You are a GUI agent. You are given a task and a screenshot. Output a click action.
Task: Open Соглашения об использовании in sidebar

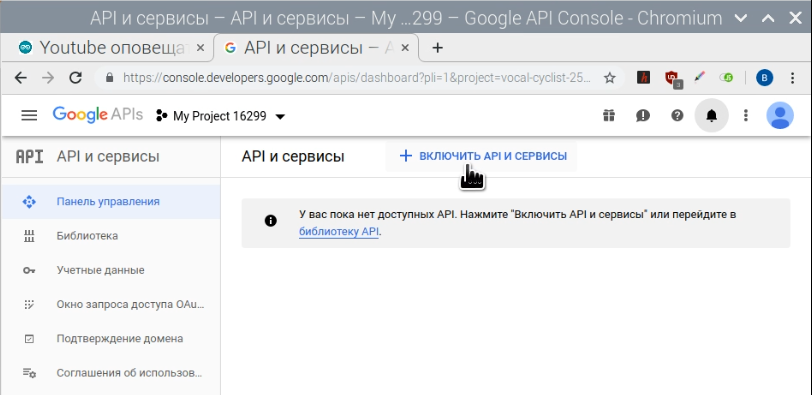[x=110, y=373]
